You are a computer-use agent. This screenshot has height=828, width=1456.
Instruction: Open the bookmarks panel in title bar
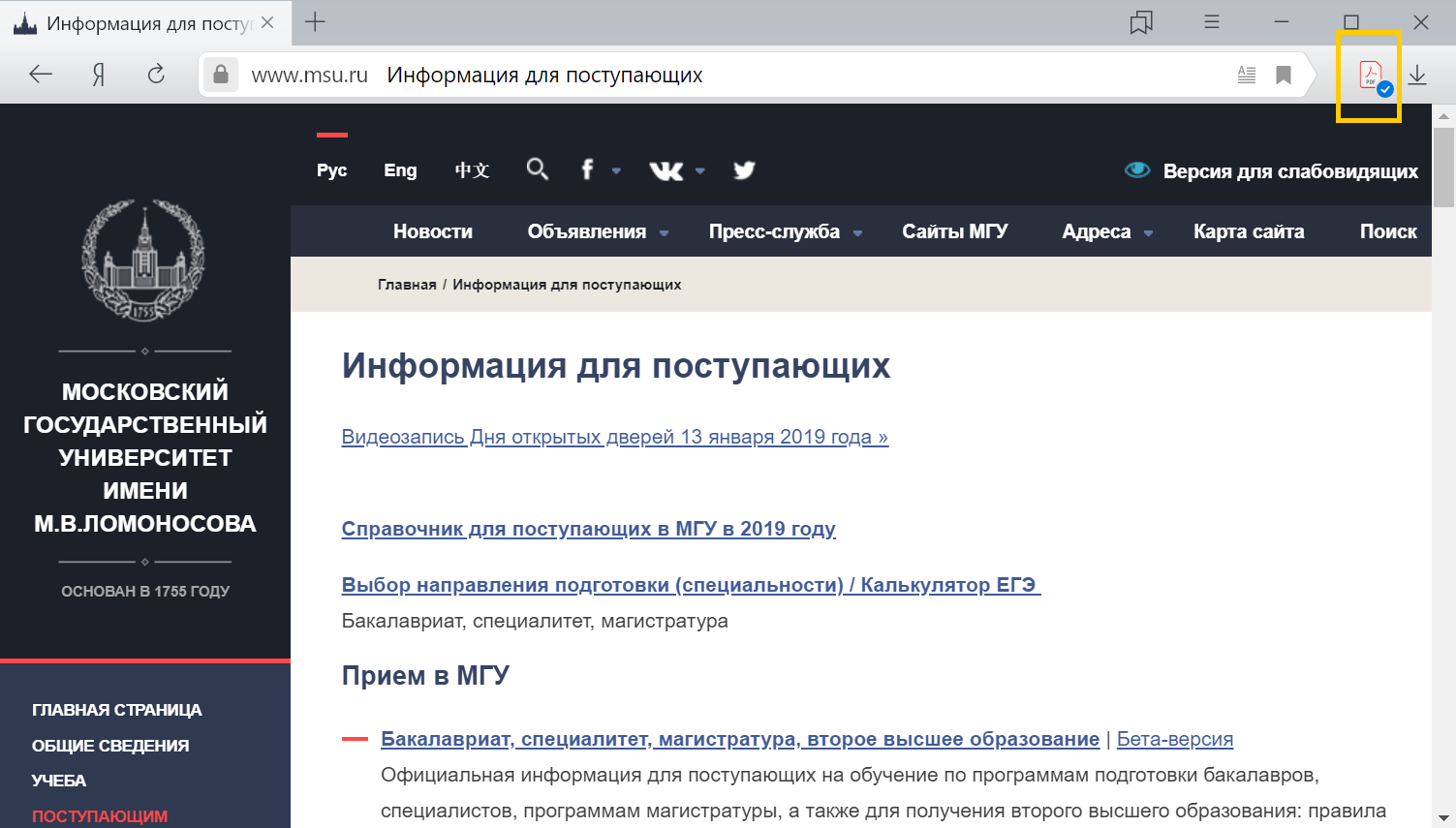tap(1141, 22)
